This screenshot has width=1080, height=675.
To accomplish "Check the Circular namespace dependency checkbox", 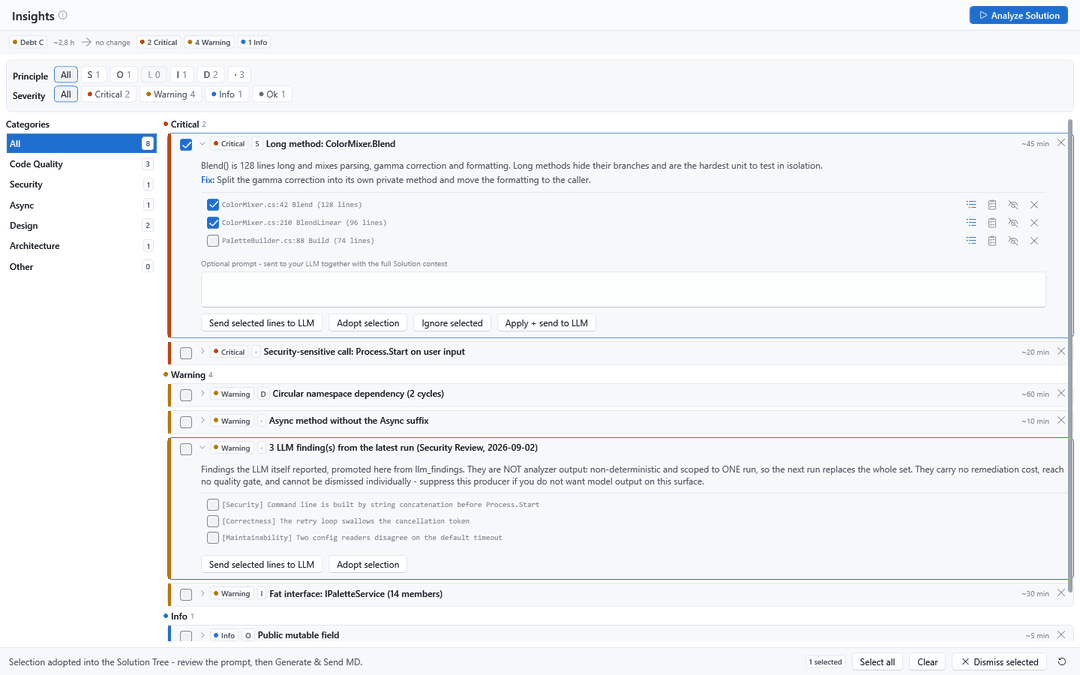I will pyautogui.click(x=186, y=395).
